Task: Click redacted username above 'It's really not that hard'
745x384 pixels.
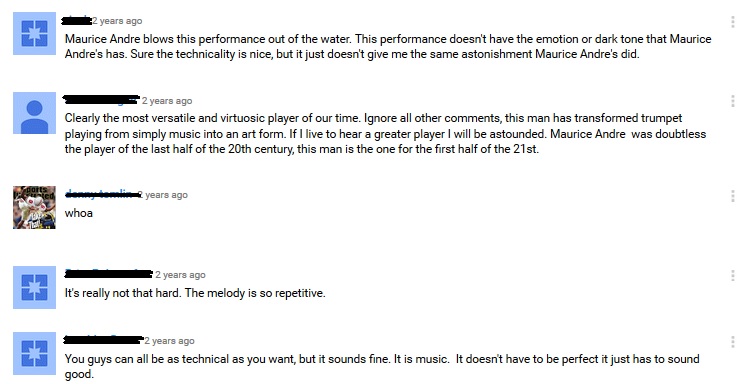Action: point(109,274)
